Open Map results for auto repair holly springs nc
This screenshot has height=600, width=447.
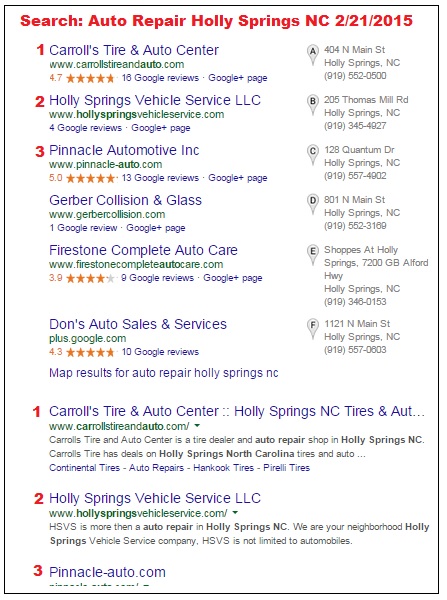164,373
